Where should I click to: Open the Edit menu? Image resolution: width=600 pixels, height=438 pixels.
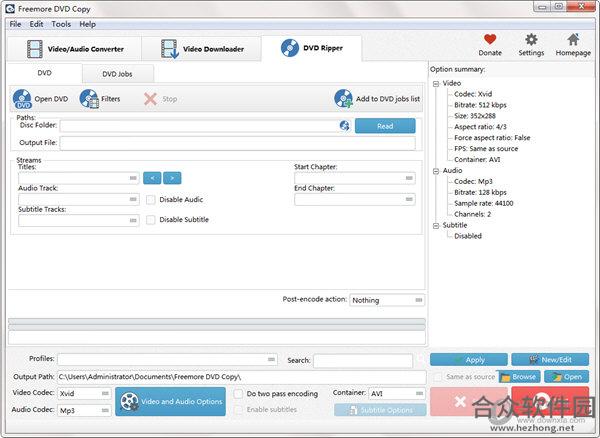(36, 24)
